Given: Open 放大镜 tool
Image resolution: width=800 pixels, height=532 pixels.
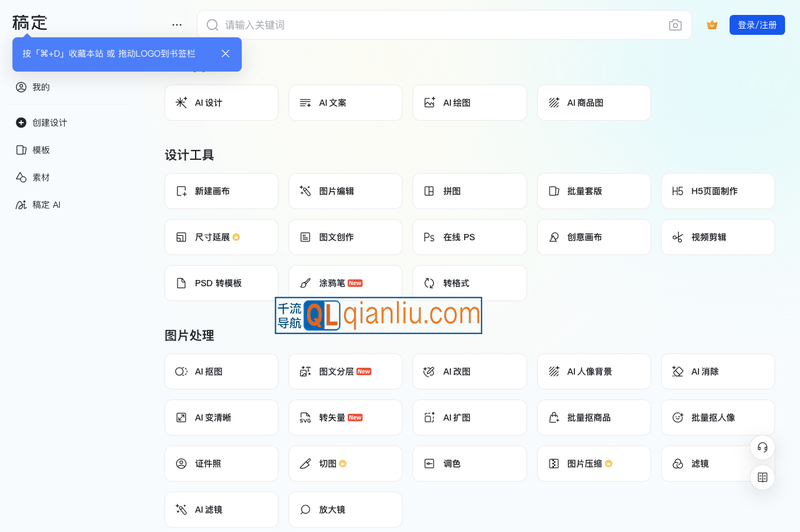Looking at the screenshot, I should tap(345, 510).
